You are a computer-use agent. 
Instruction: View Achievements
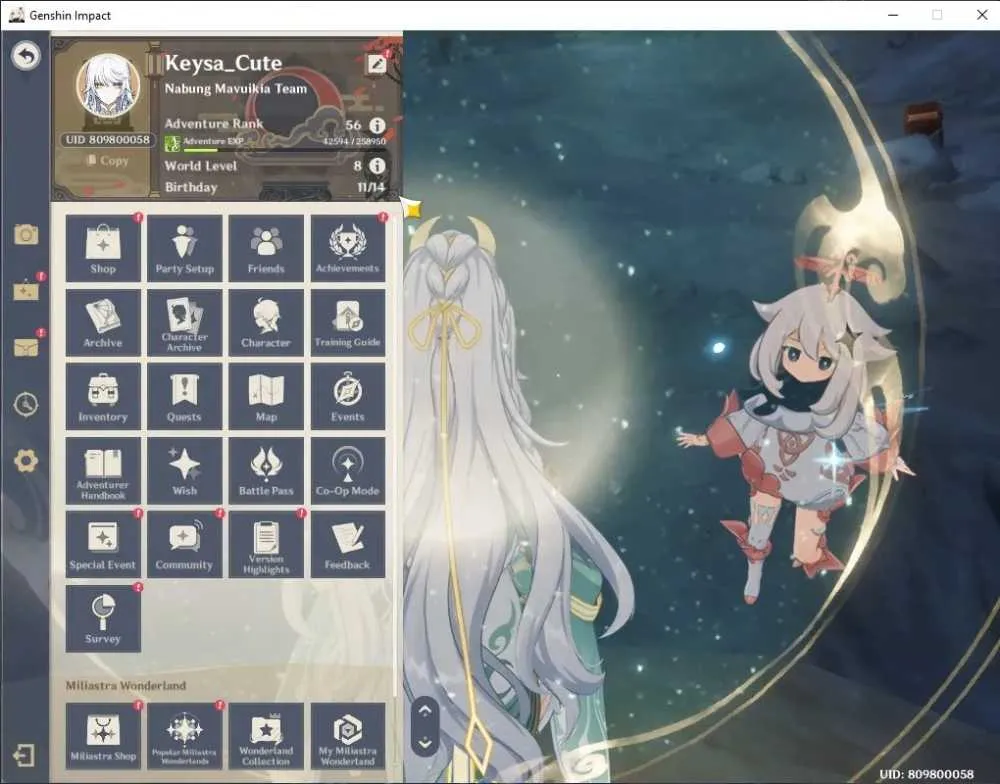tap(348, 248)
